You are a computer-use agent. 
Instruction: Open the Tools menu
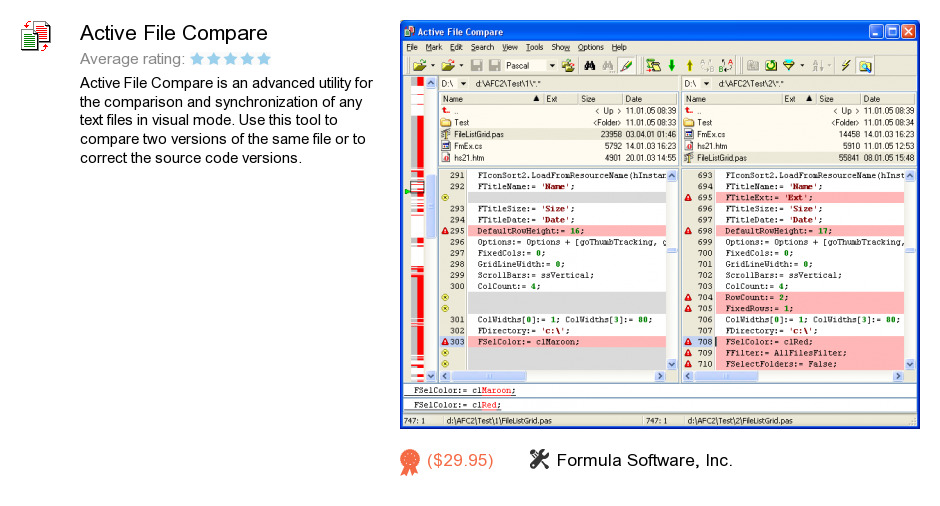coord(534,47)
